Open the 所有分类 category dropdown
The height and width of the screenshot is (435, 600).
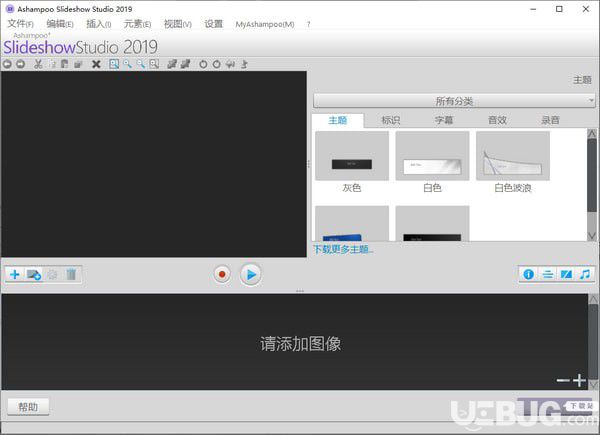pos(454,101)
